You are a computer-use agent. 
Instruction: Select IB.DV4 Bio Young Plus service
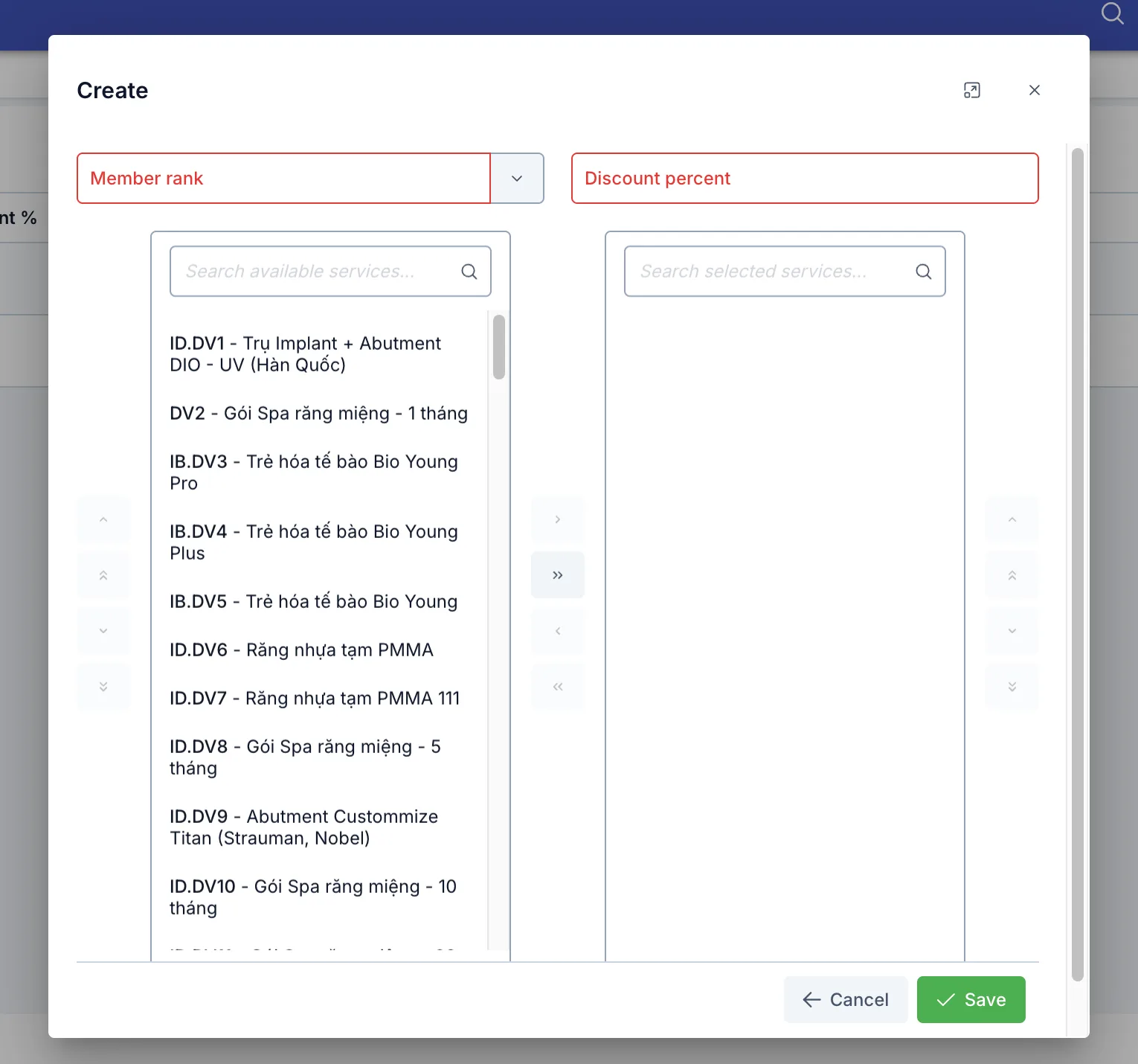(320, 542)
